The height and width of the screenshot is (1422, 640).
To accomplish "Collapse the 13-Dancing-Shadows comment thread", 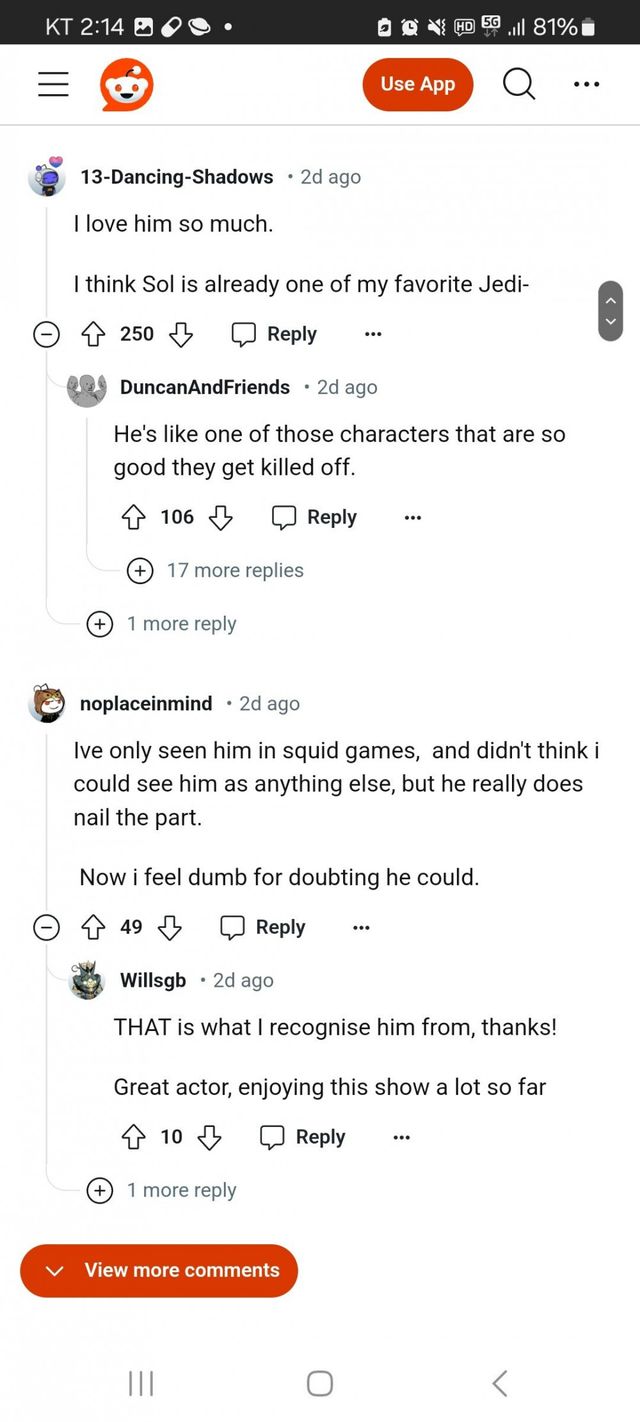I will 46,334.
